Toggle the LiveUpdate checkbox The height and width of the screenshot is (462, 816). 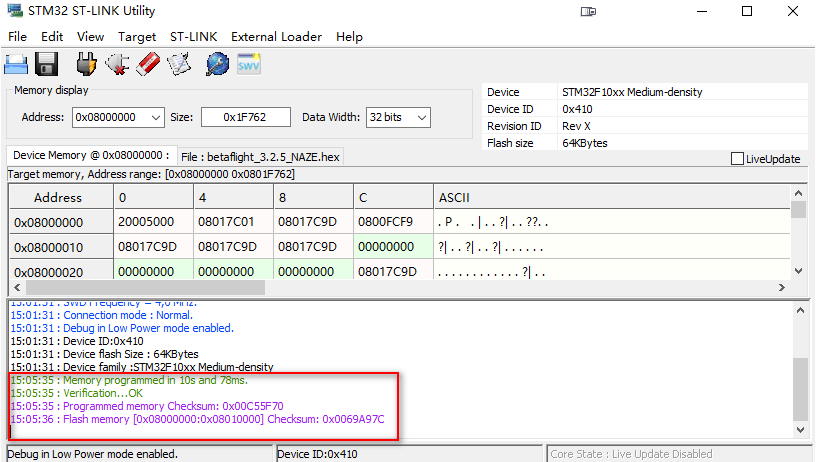(x=737, y=159)
